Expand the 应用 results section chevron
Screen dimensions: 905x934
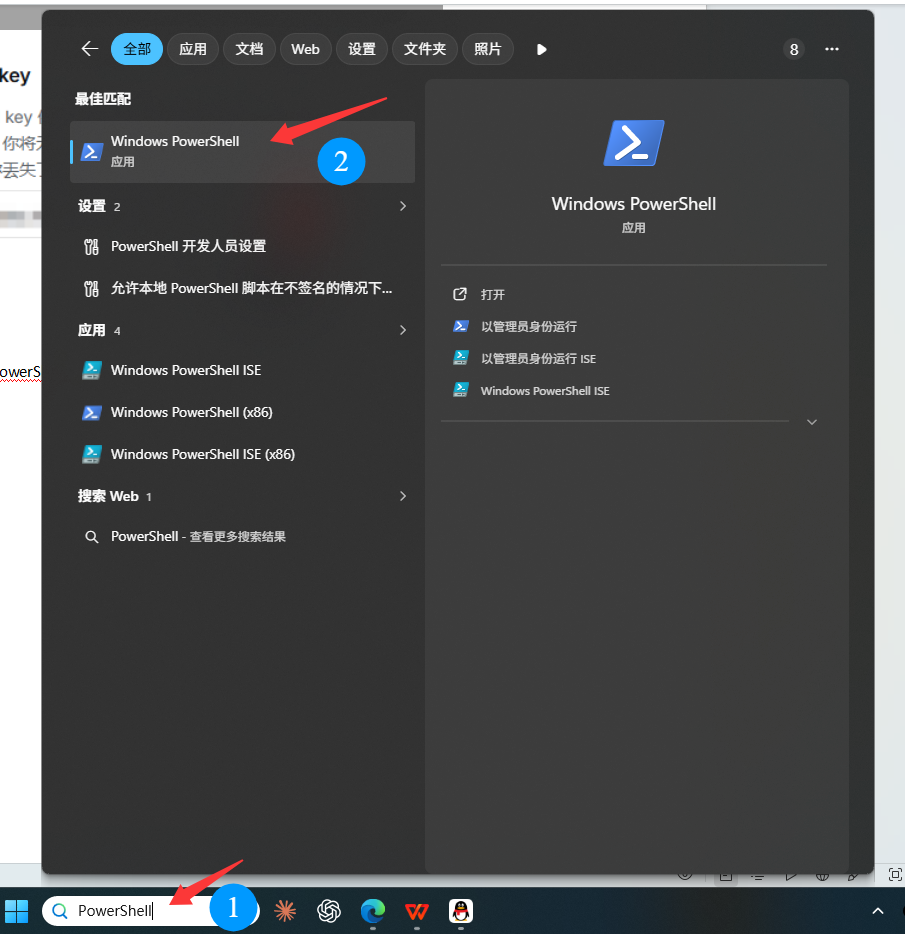pyautogui.click(x=403, y=330)
